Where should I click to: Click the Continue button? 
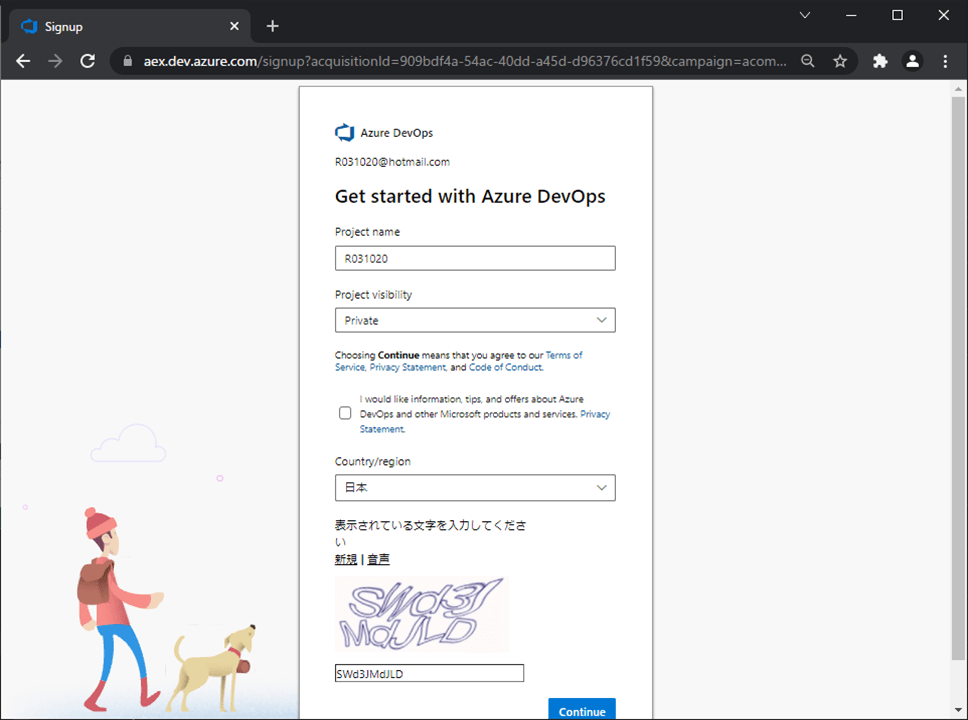(582, 710)
